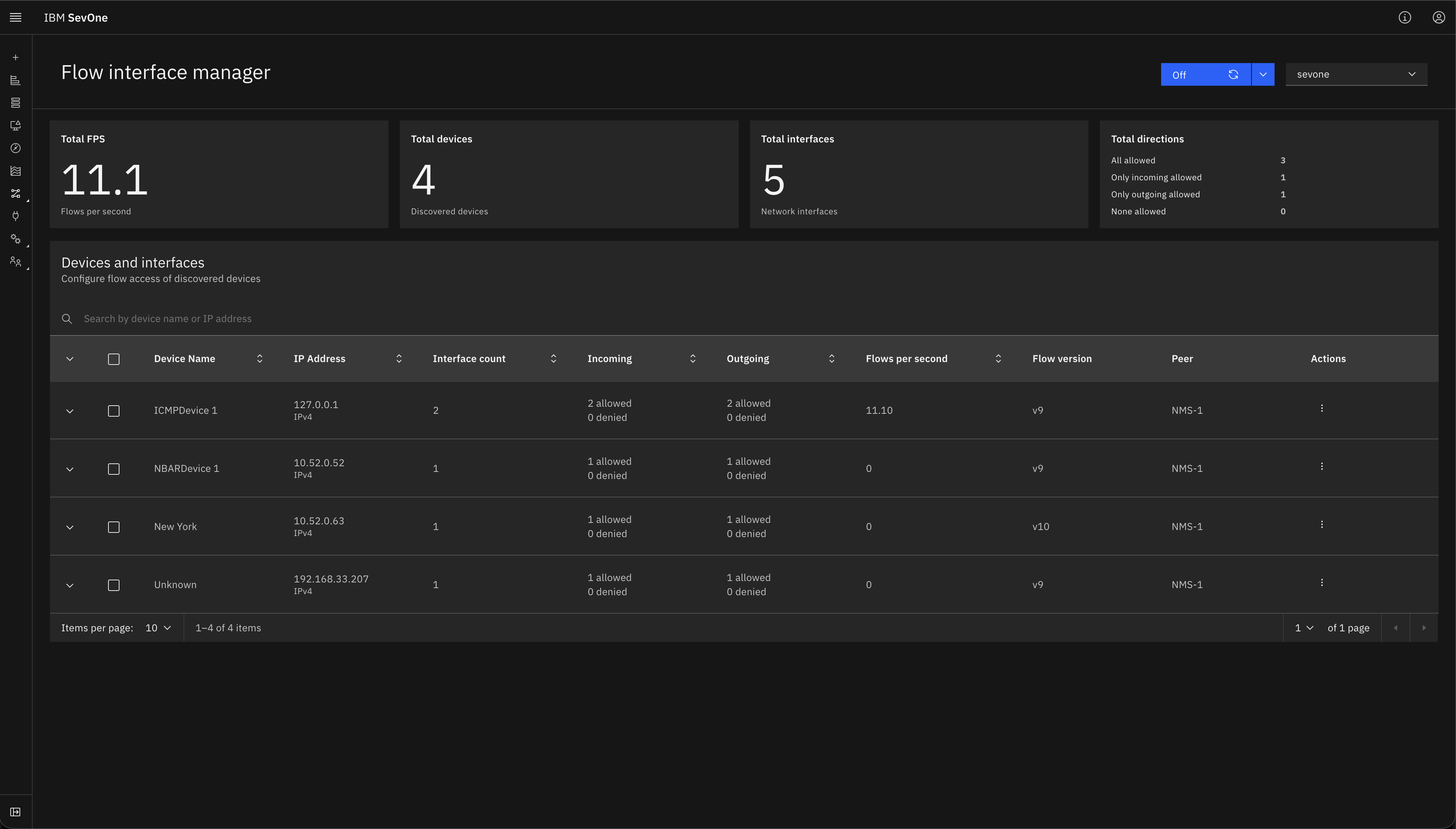Open the compass explore sidebar icon
Image resolution: width=1456 pixels, height=829 pixels.
(15, 148)
